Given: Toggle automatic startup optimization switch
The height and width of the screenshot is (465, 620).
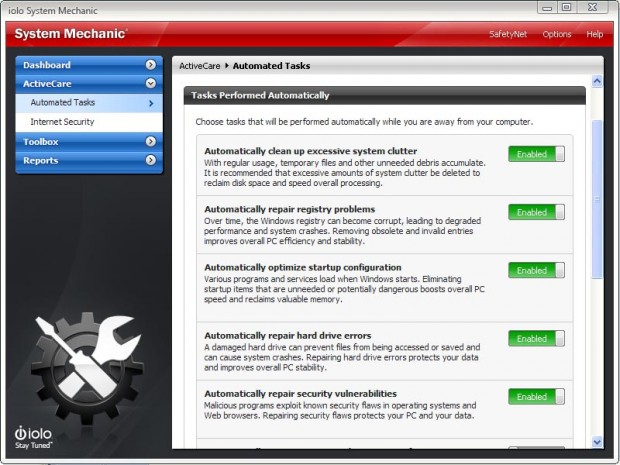Looking at the screenshot, I should click(536, 270).
